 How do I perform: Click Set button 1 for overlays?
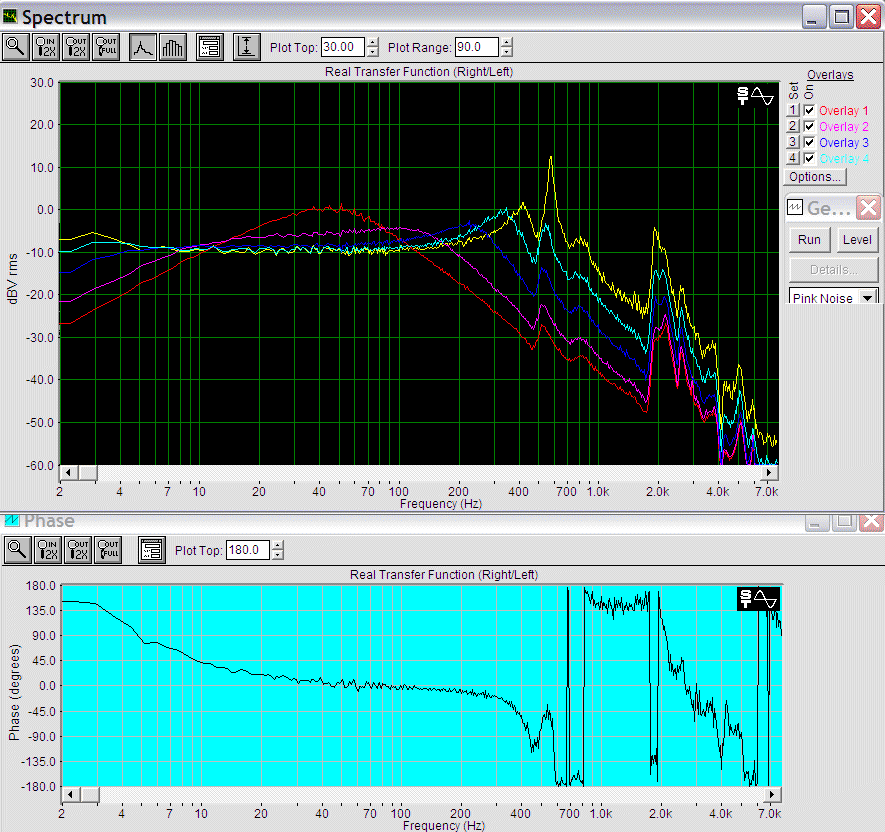(x=793, y=110)
